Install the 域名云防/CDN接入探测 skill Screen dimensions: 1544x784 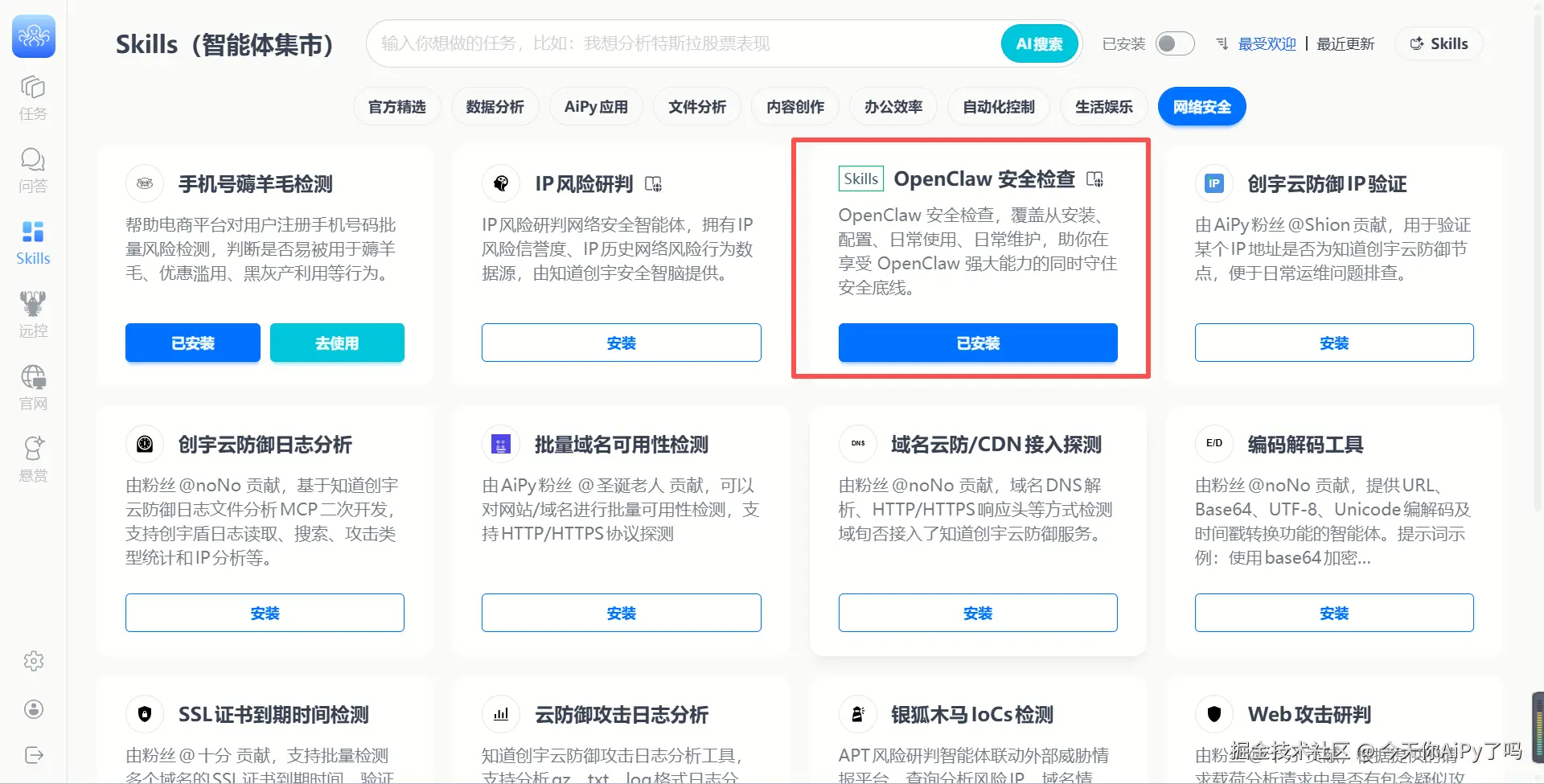[978, 613]
